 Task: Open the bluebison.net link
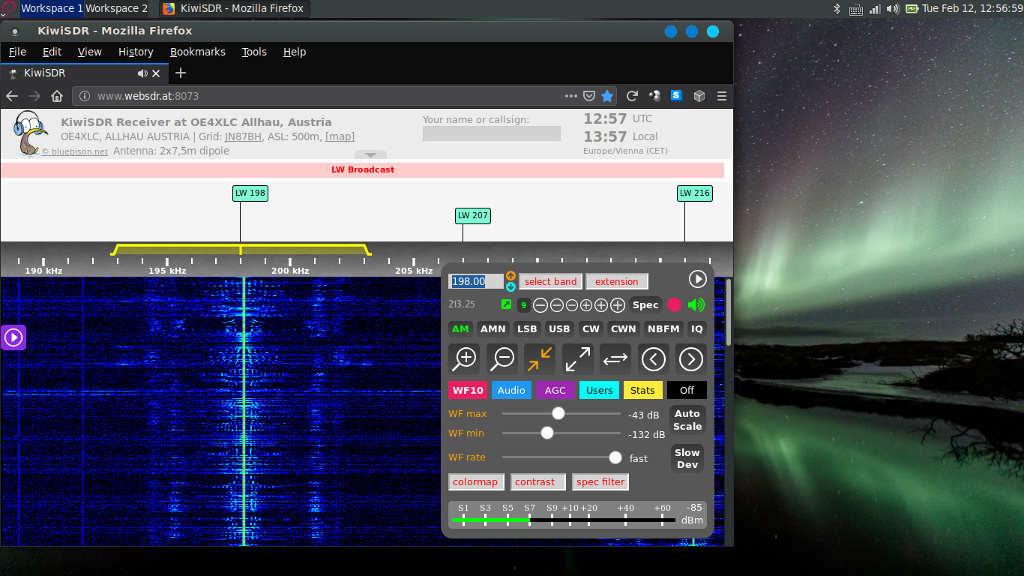[x=74, y=152]
